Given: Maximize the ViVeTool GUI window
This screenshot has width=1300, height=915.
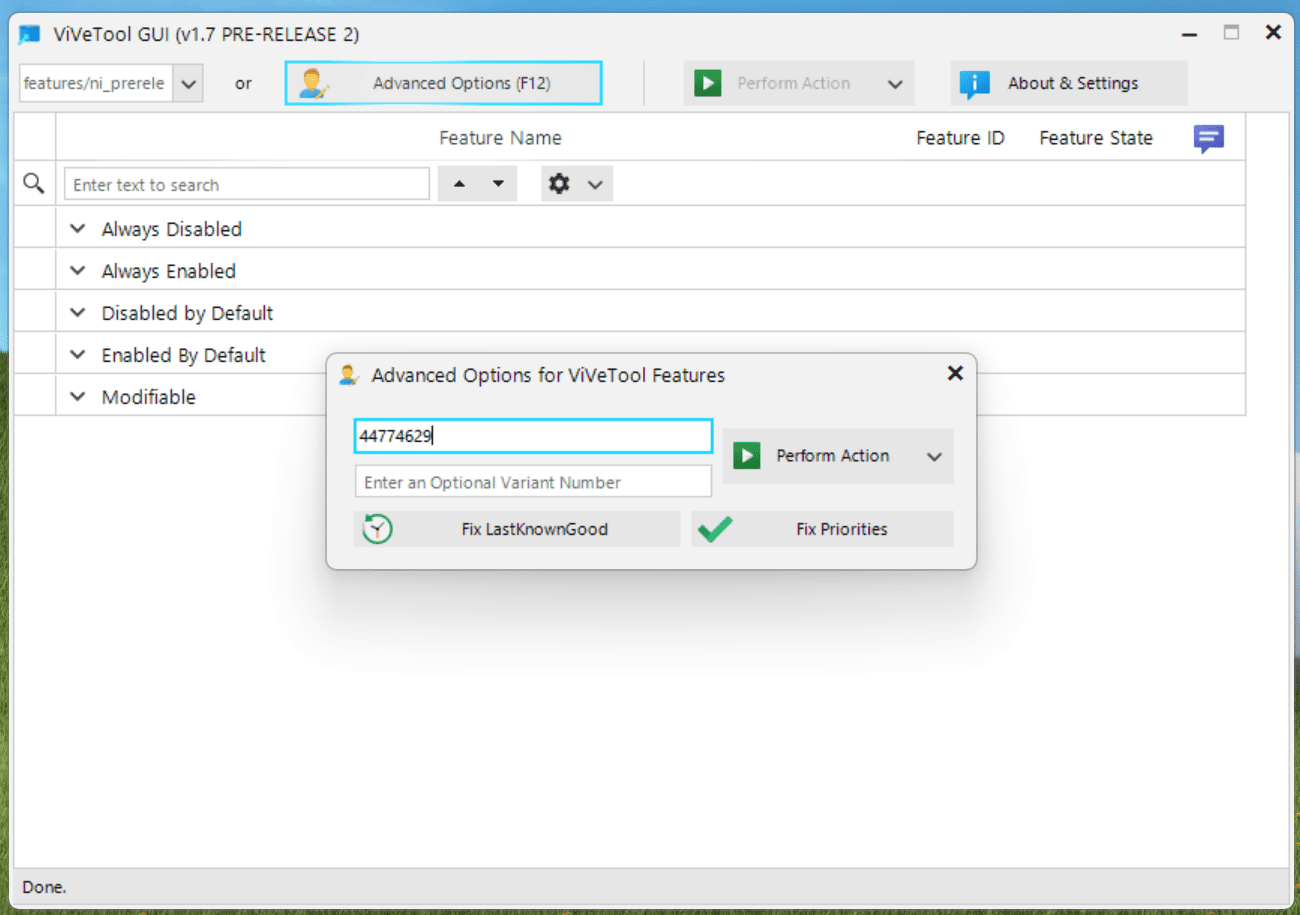Looking at the screenshot, I should [x=1231, y=33].
